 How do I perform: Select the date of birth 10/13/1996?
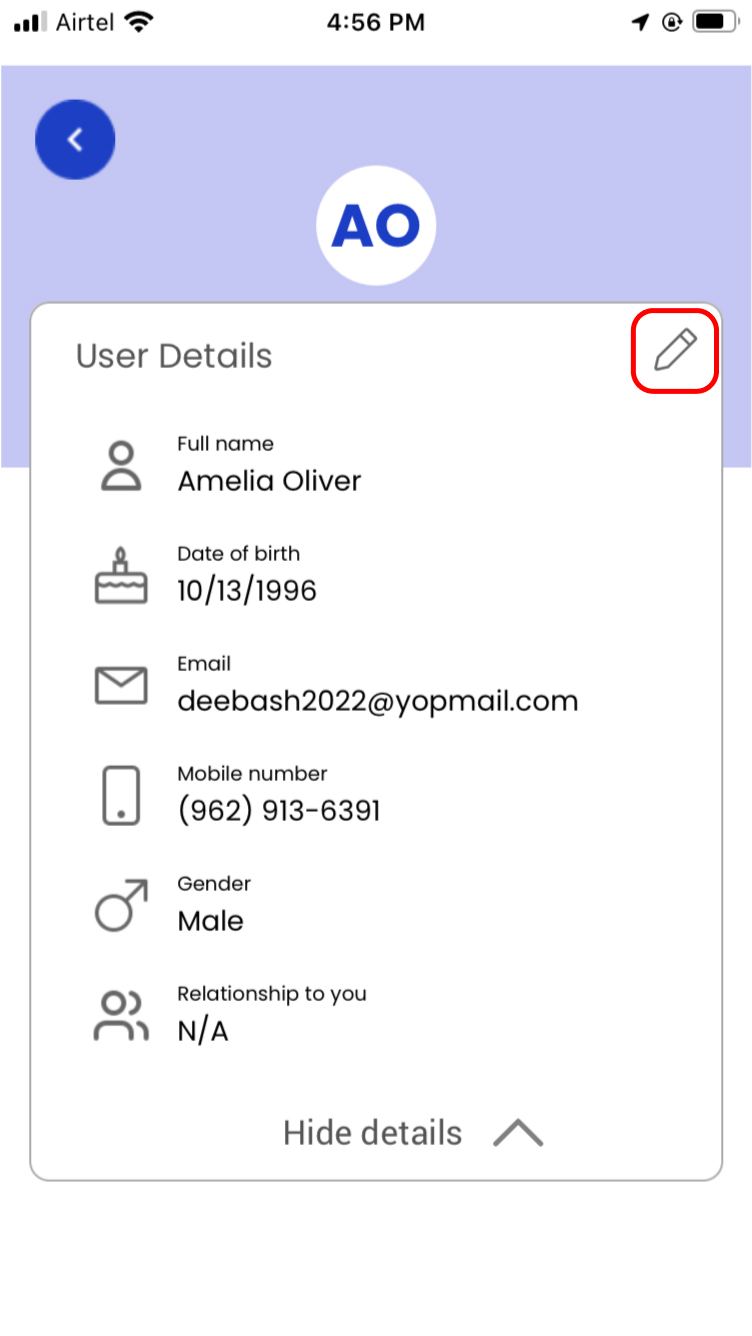coord(247,591)
